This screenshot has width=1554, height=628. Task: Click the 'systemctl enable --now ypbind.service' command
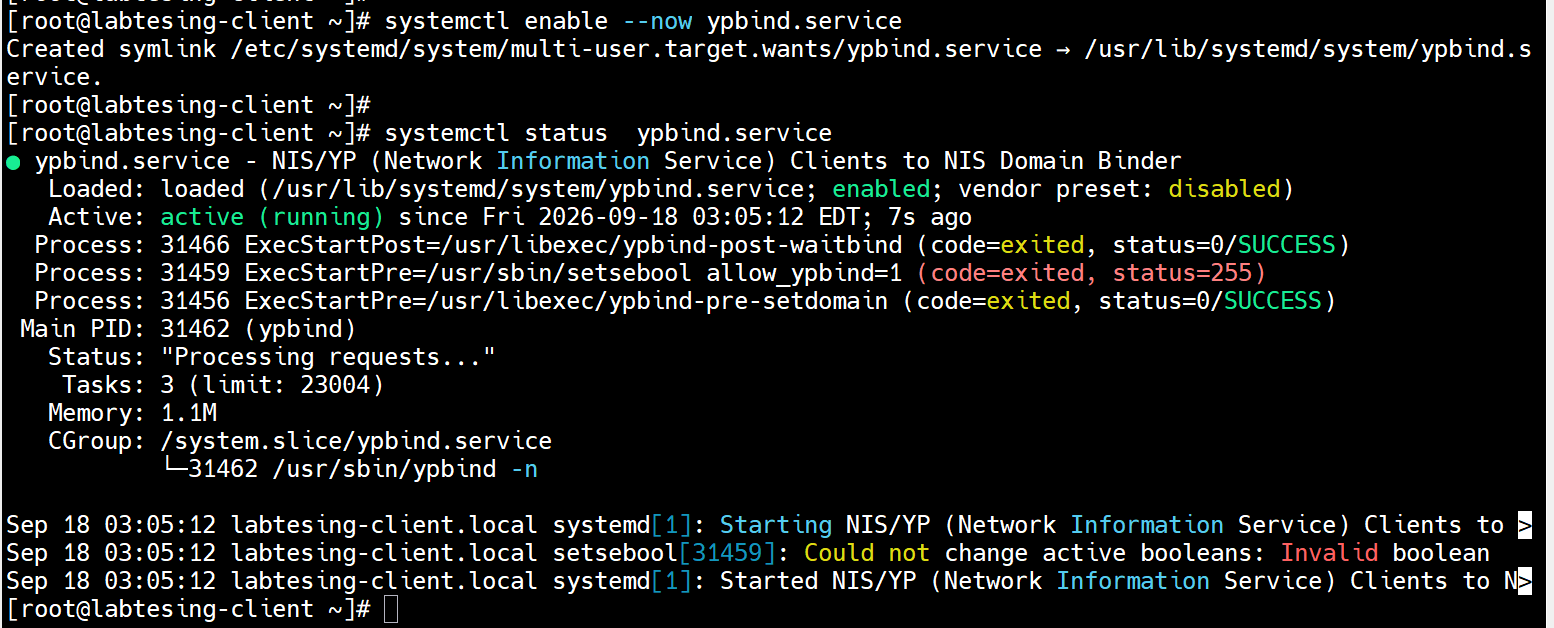pyautogui.click(x=643, y=21)
